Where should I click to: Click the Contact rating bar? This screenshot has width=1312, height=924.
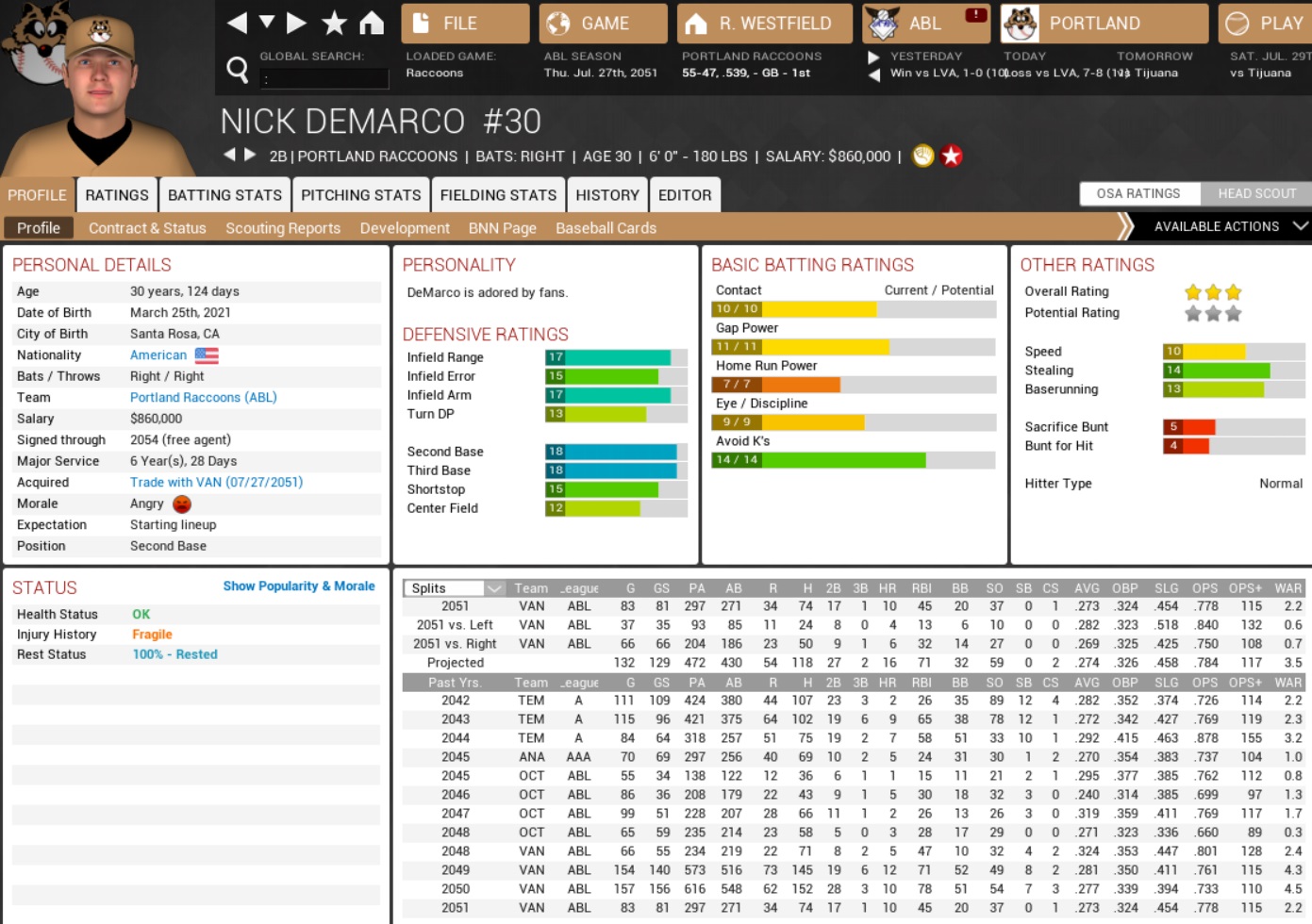click(x=853, y=309)
